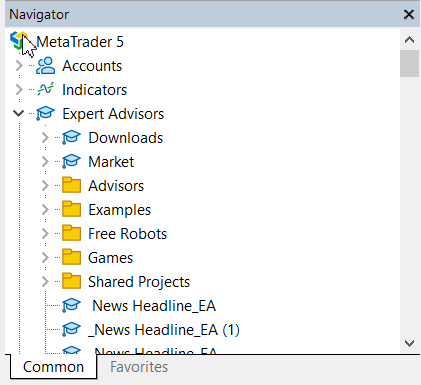Viewport: 421px width, 385px height.
Task: Select the Accounts tree label
Action: pyautogui.click(x=92, y=66)
